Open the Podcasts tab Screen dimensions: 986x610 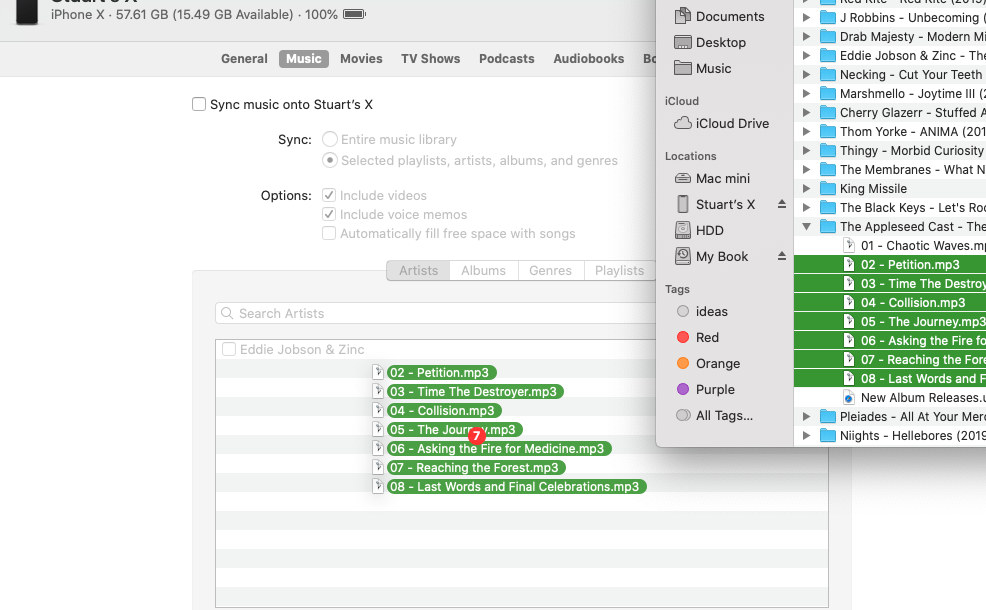[506, 58]
